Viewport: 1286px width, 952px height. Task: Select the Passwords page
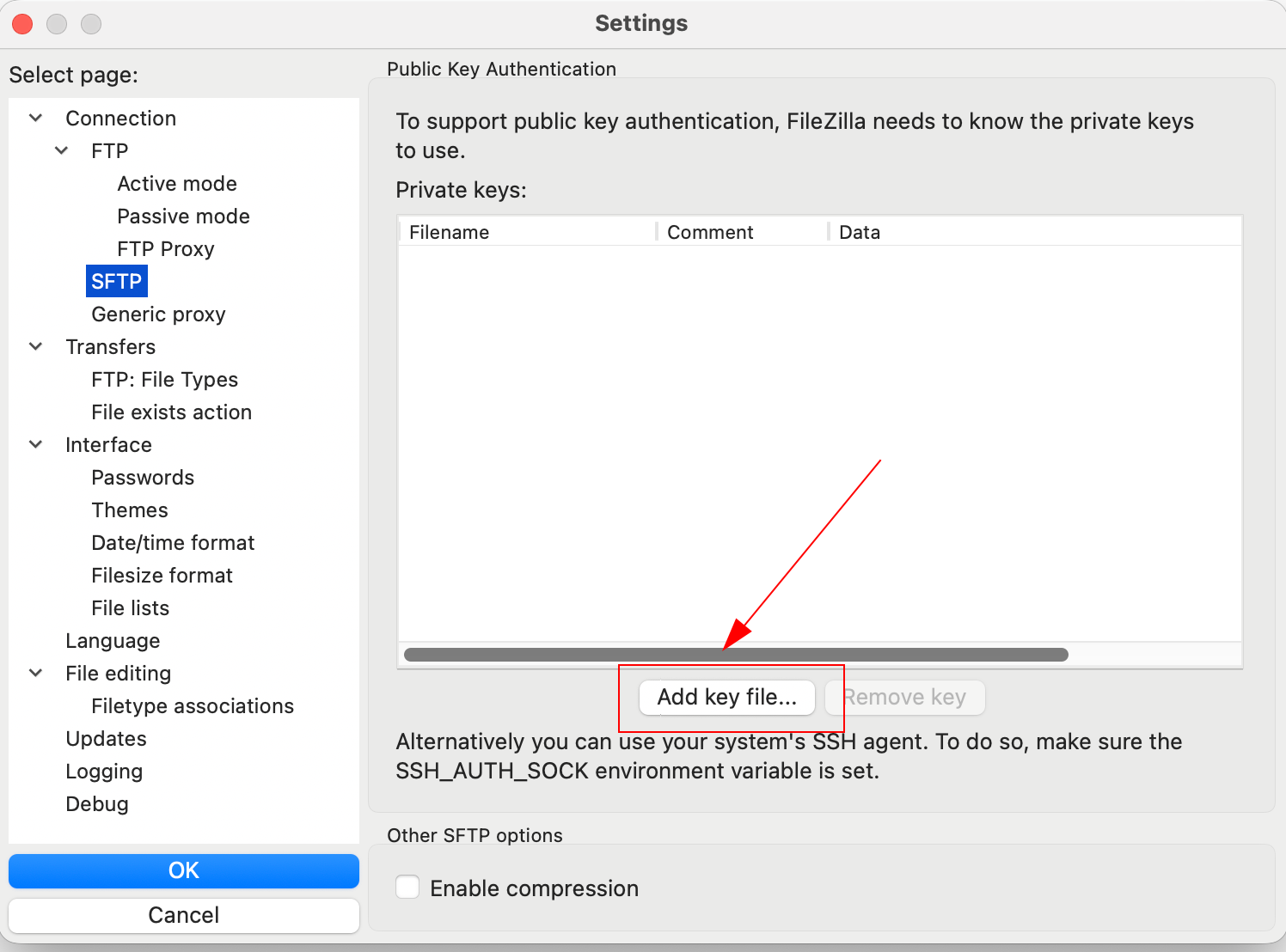[143, 478]
